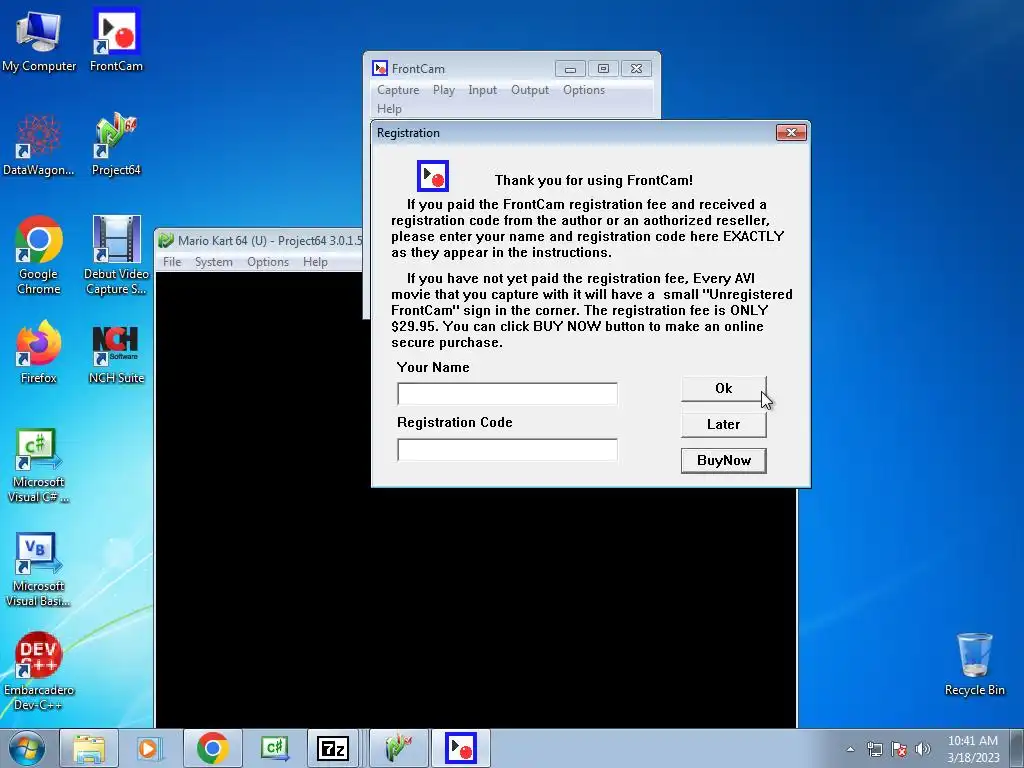Open 7-Zip from the taskbar
Screen dimensions: 1024x768
tap(333, 748)
